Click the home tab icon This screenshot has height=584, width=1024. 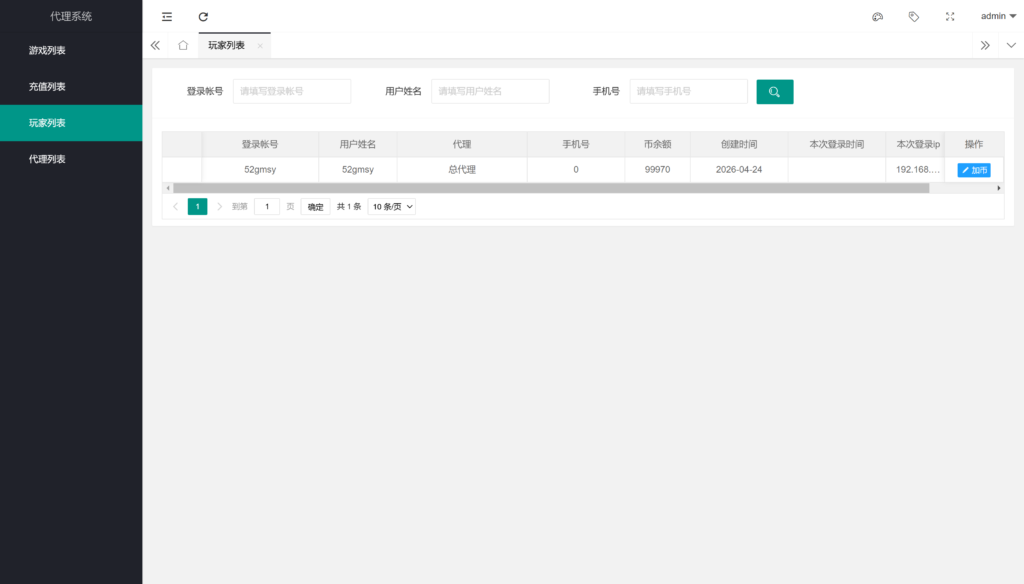point(183,45)
